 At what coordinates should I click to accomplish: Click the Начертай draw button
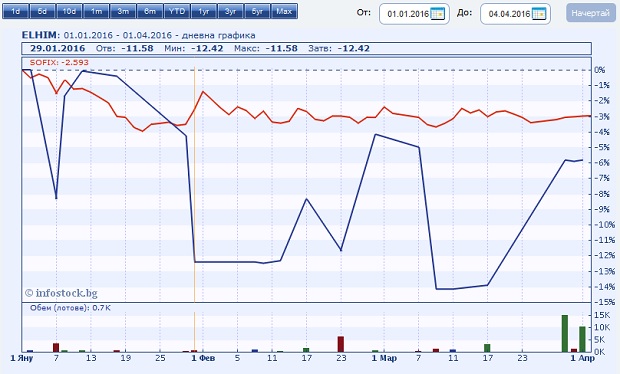click(591, 14)
